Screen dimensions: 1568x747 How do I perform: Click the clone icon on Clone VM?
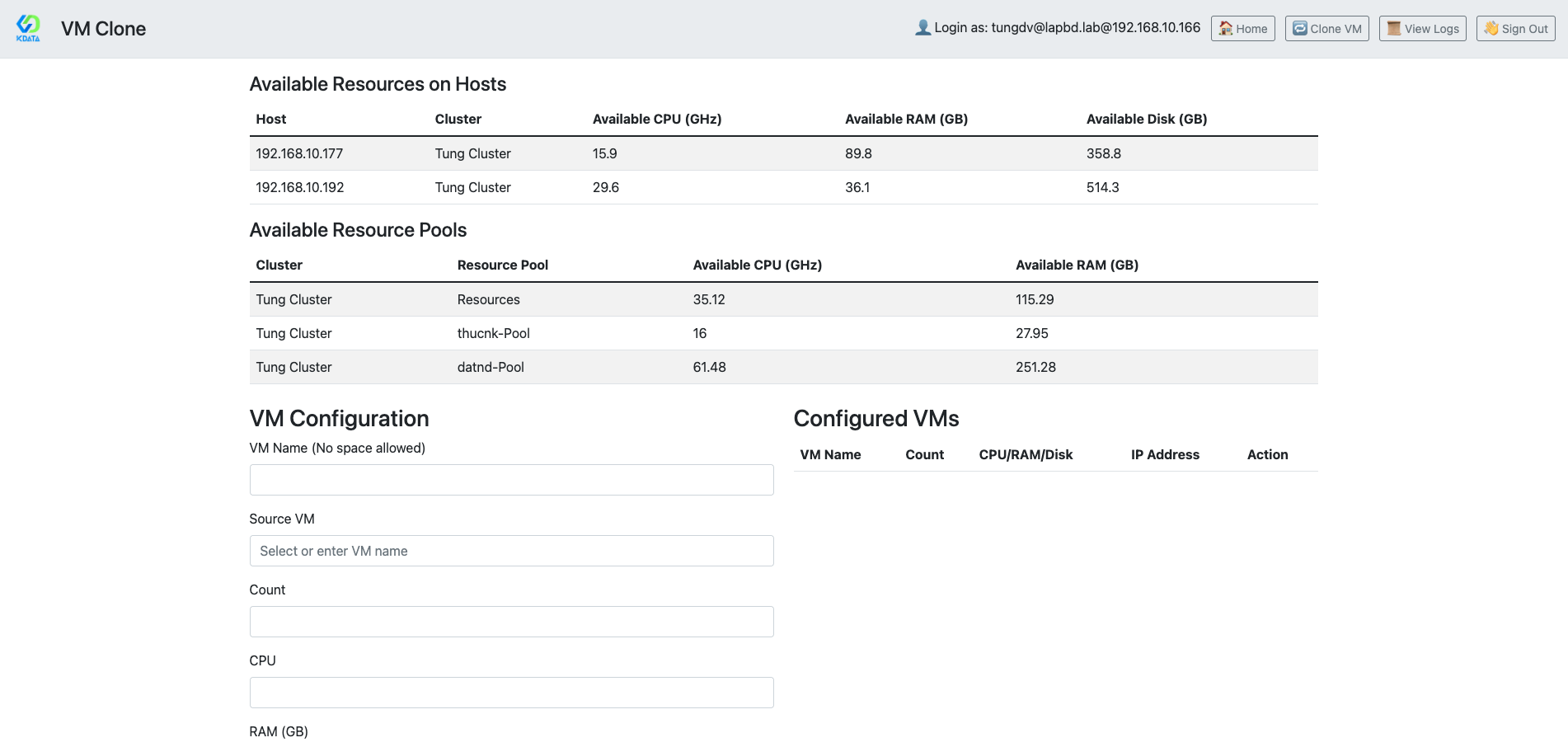click(x=1300, y=28)
